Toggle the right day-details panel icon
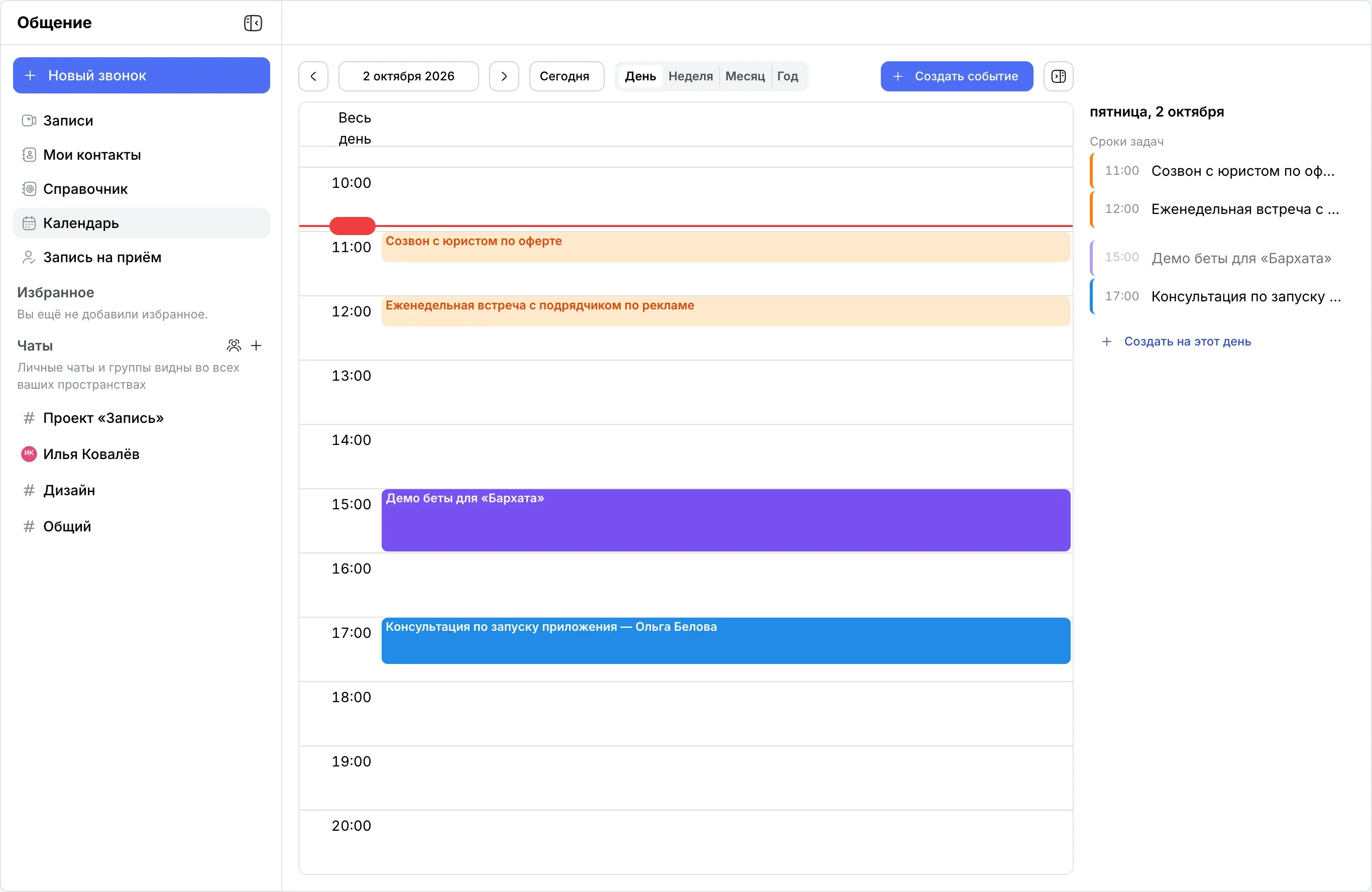 point(1059,76)
